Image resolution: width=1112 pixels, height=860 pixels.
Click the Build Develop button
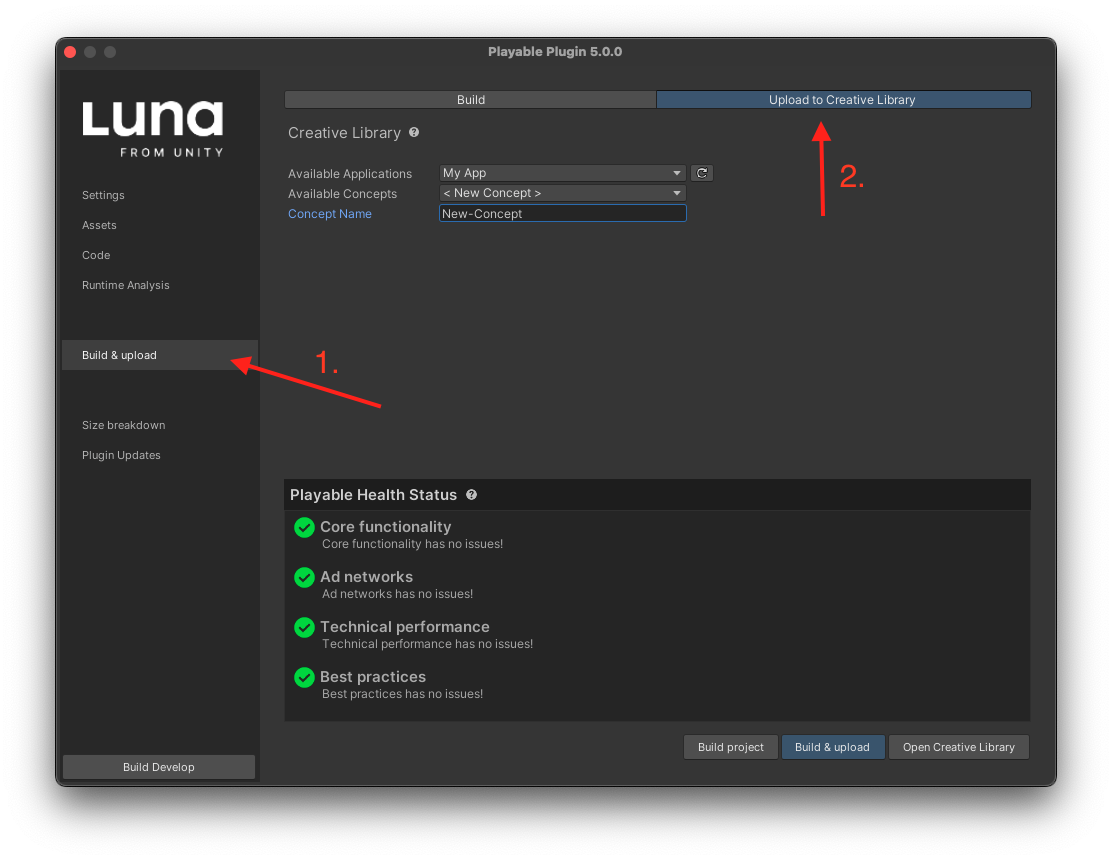click(x=159, y=767)
